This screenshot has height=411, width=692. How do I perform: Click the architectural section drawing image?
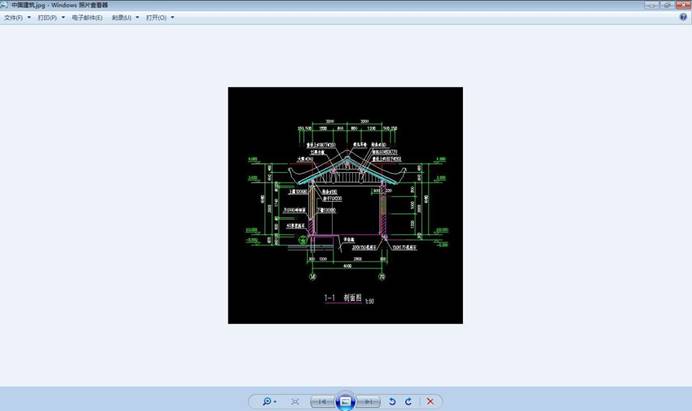345,205
